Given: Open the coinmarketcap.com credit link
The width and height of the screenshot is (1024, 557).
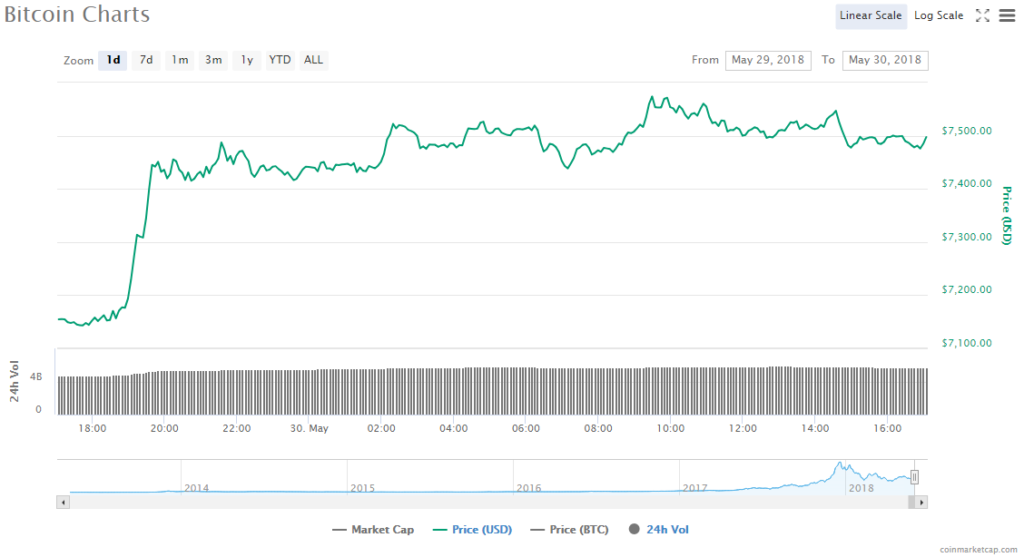Looking at the screenshot, I should pos(978,550).
